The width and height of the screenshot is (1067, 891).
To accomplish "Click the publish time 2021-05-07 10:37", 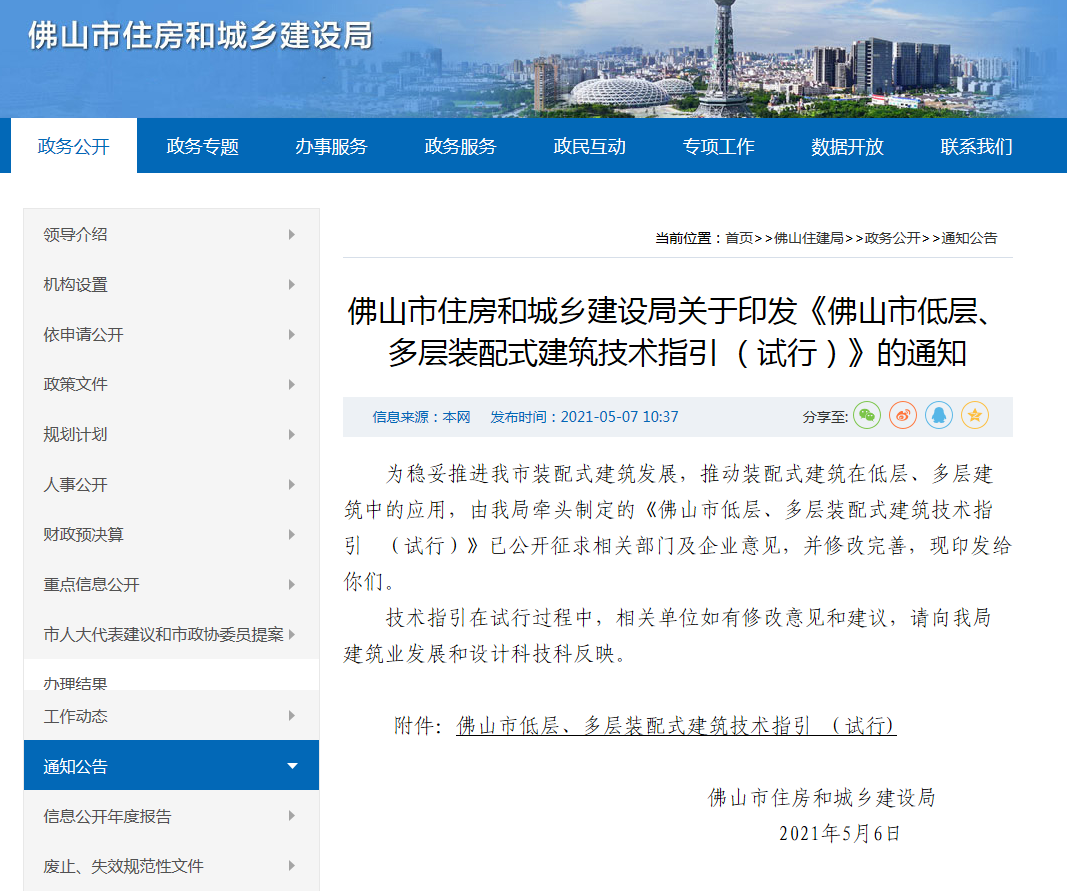I will [x=619, y=417].
